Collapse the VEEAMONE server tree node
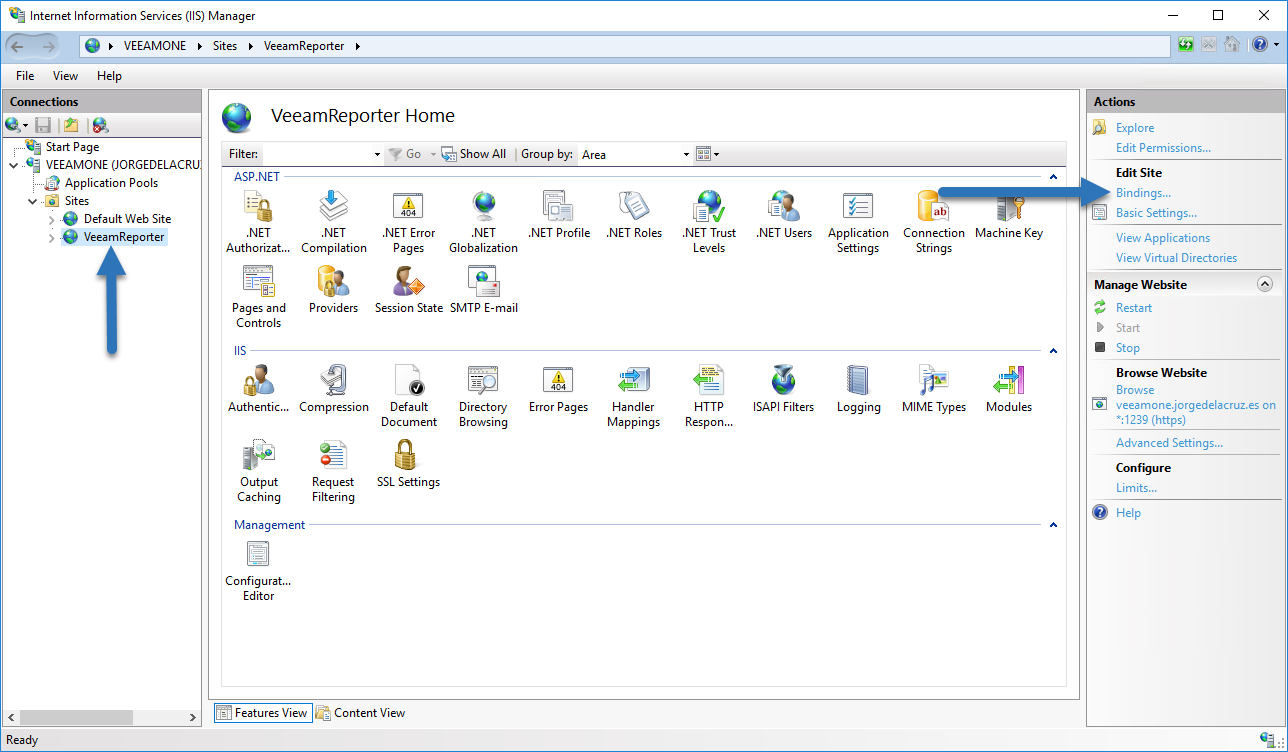Viewport: 1288px width, 752px height. pos(13,165)
